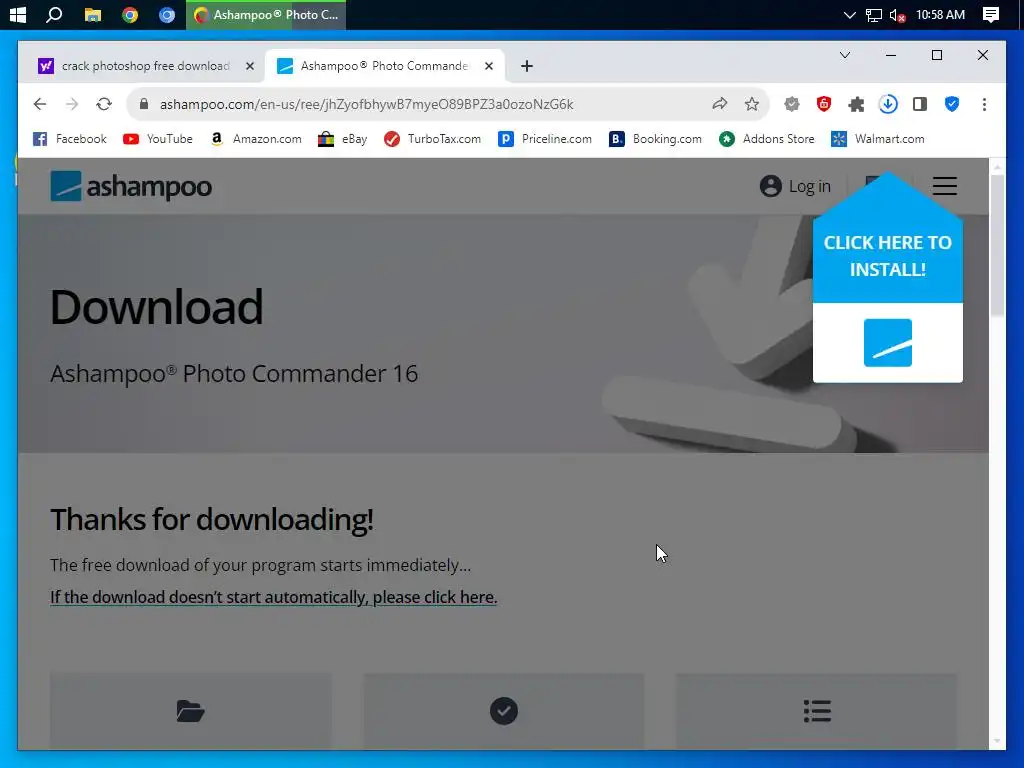Switch to the crack photoshop free download tab

pyautogui.click(x=146, y=66)
